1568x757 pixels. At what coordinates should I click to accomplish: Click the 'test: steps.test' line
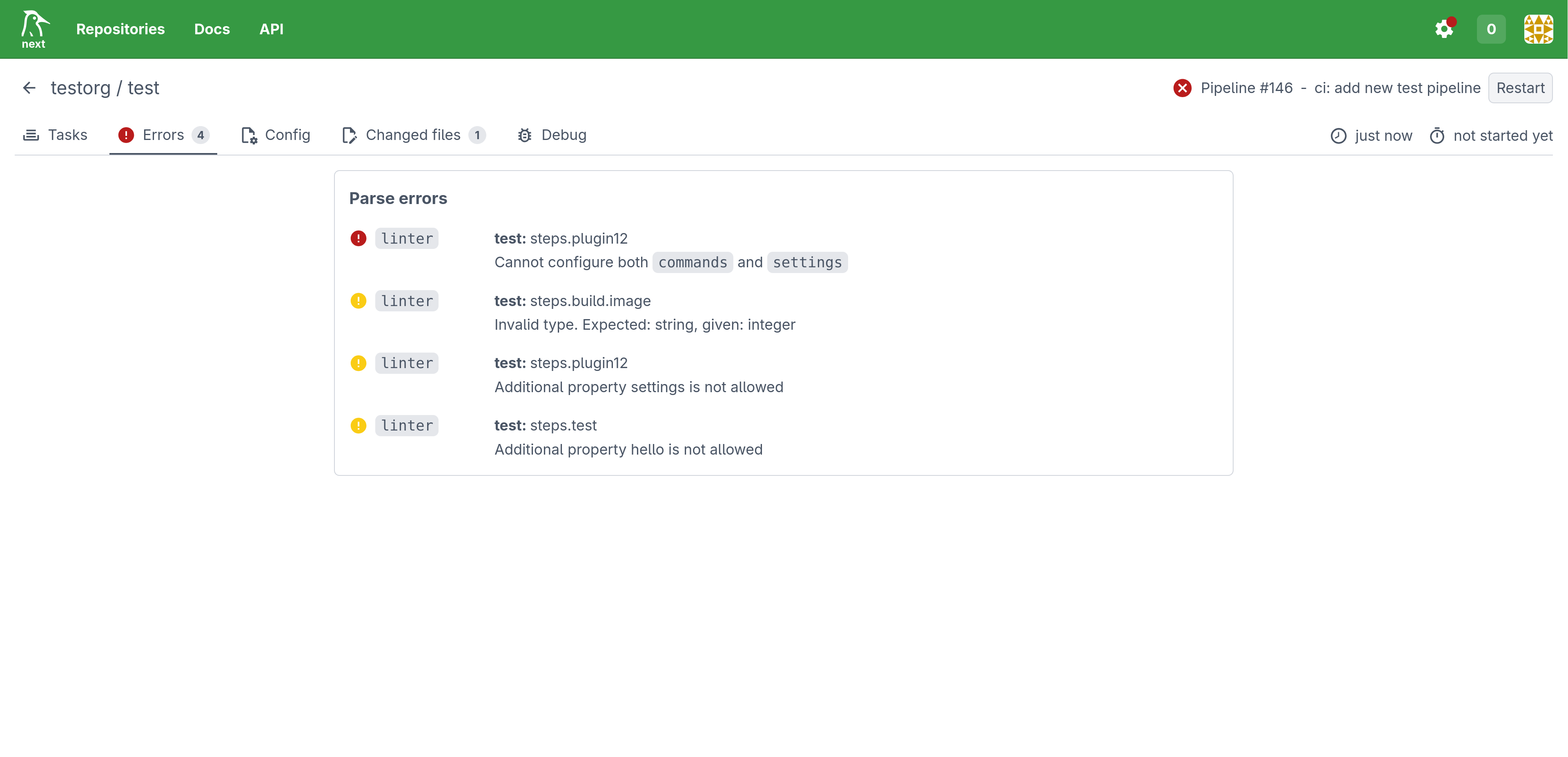click(x=546, y=425)
